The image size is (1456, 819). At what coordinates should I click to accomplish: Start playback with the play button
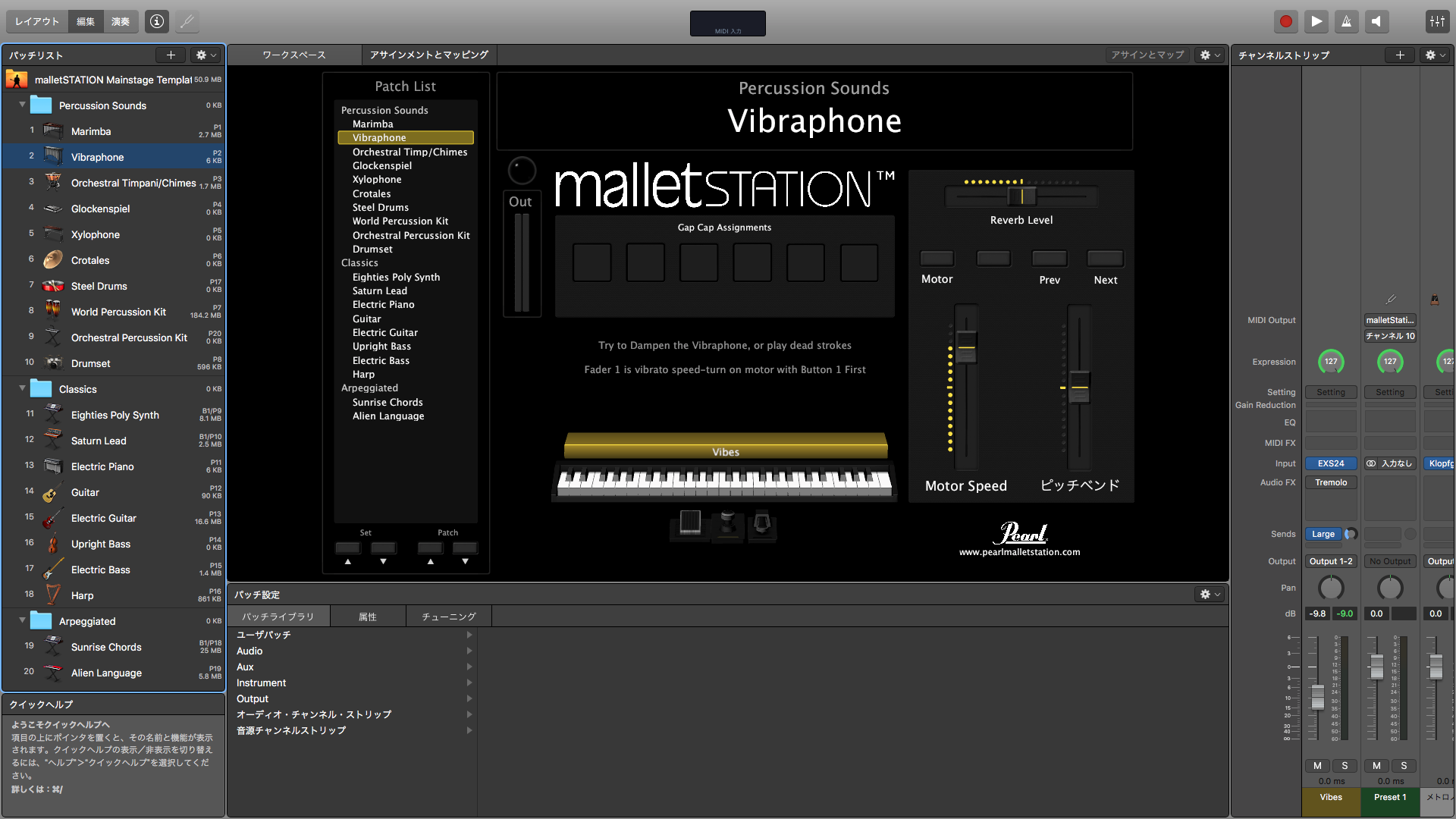[1316, 21]
